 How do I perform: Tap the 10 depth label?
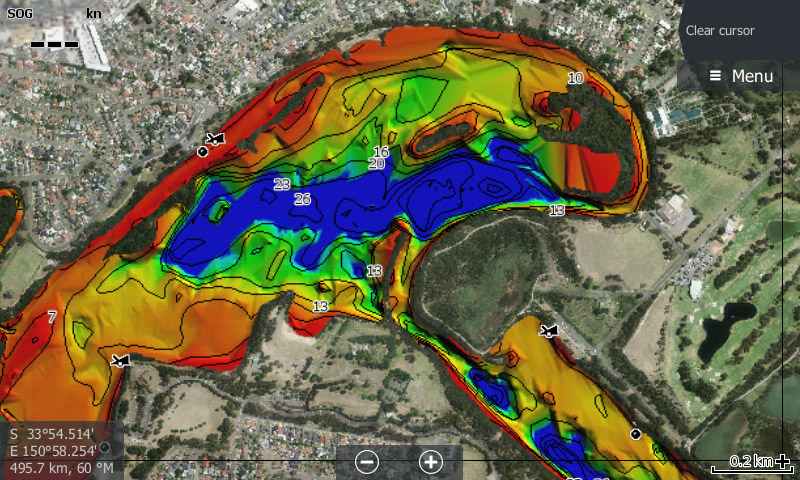pos(576,78)
